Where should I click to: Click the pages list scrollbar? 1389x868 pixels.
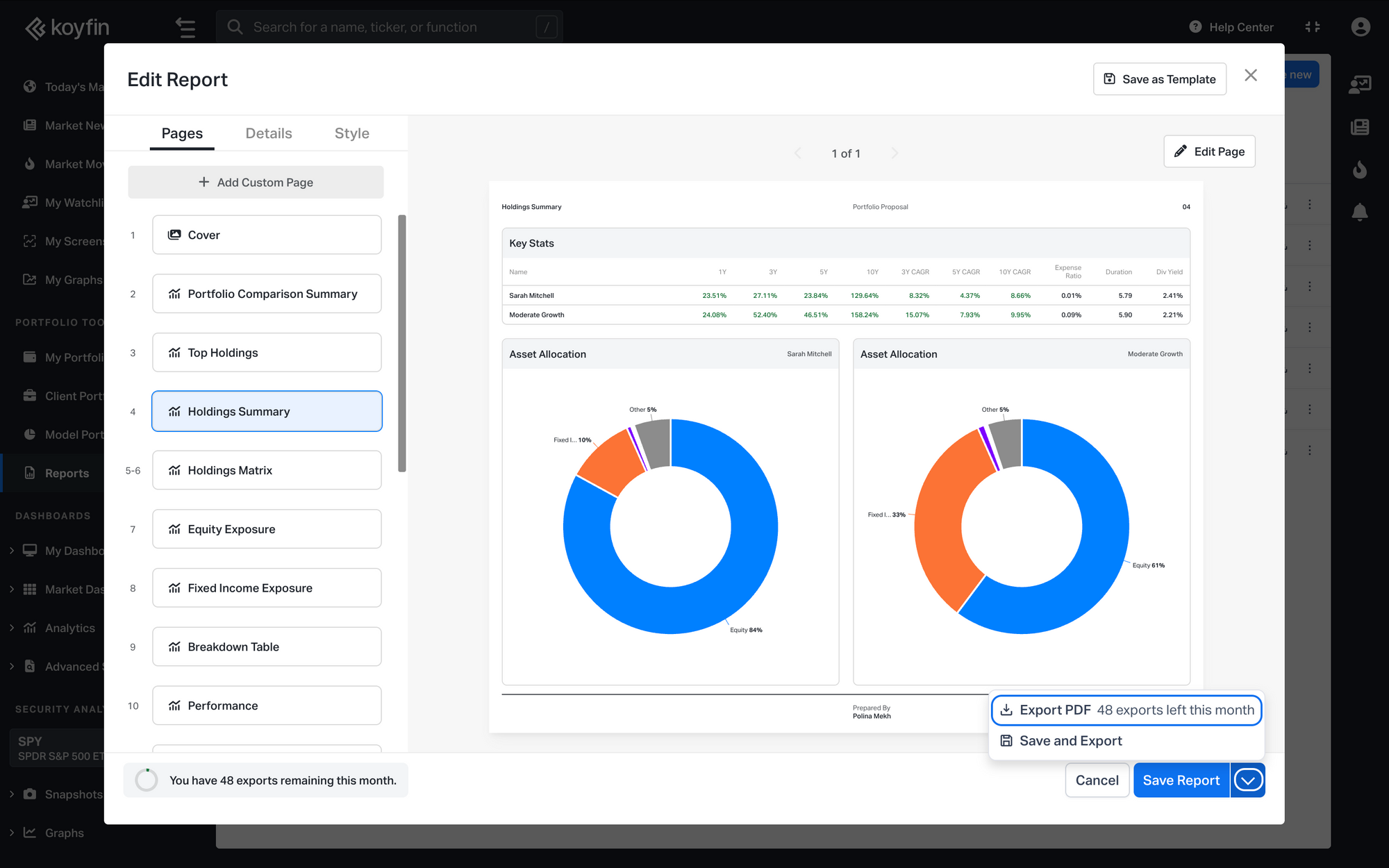coord(401,344)
